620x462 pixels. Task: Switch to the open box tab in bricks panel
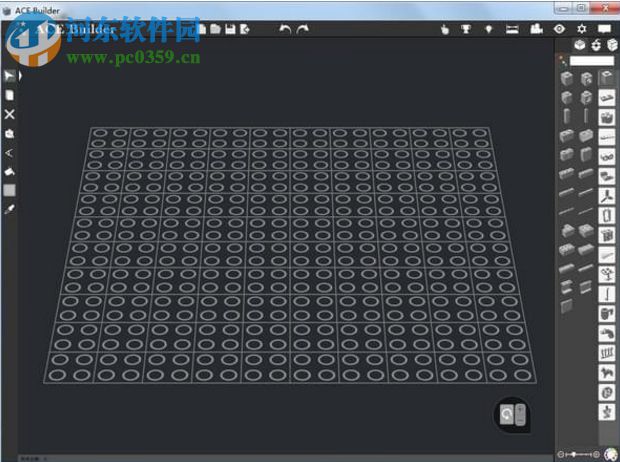point(596,45)
